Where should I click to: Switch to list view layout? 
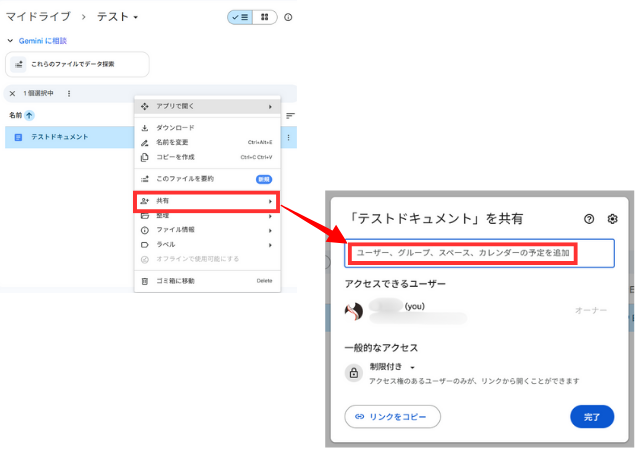(240, 17)
